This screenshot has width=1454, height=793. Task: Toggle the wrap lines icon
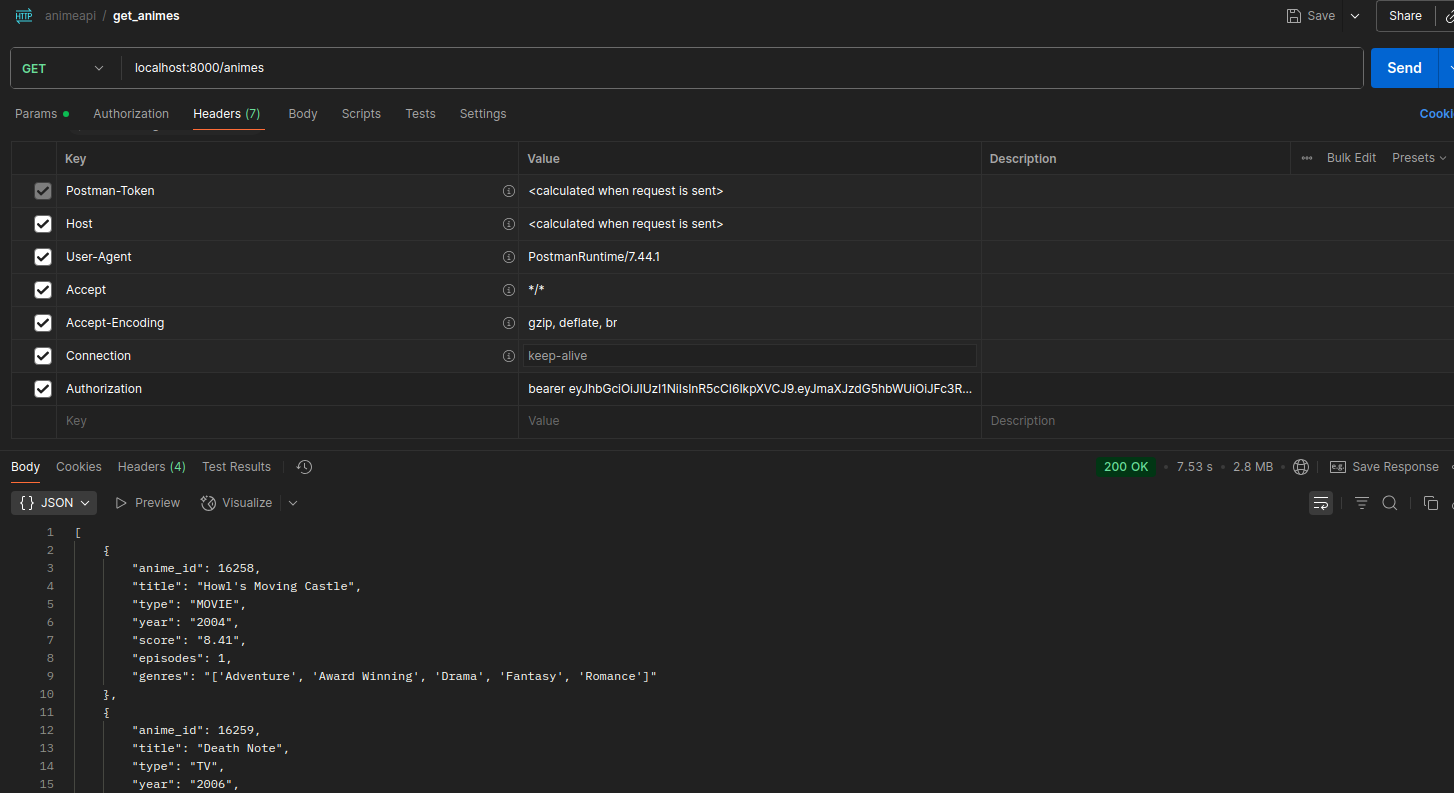(x=1321, y=503)
